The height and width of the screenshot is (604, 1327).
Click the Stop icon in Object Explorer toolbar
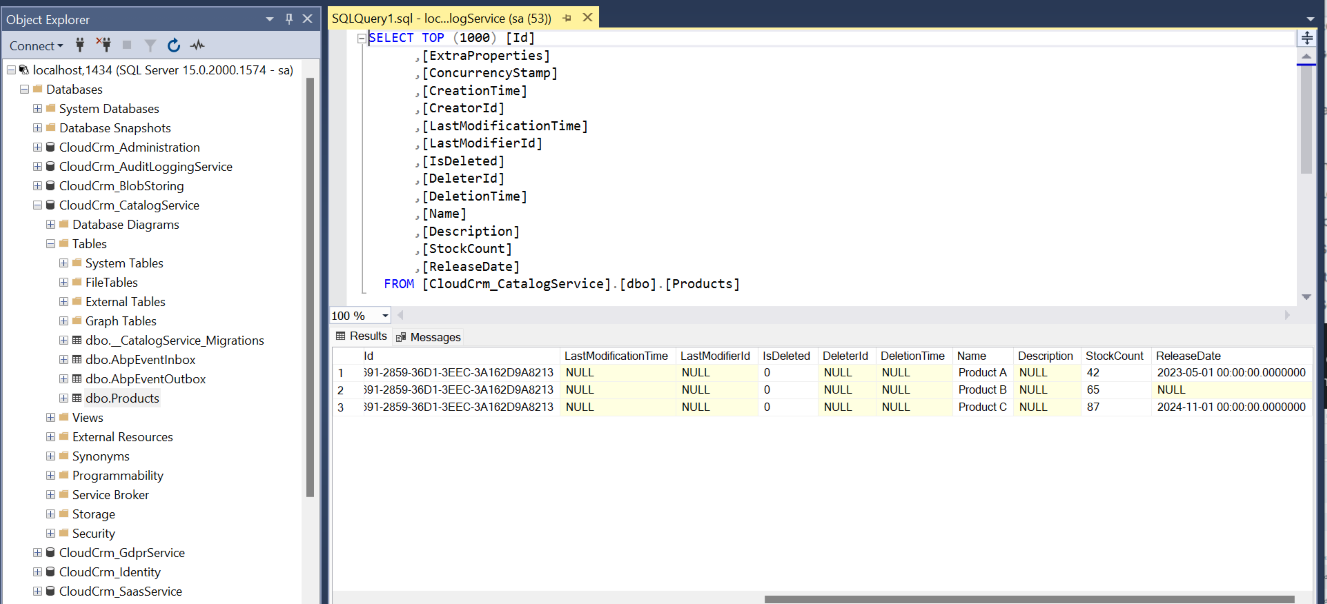coord(127,46)
